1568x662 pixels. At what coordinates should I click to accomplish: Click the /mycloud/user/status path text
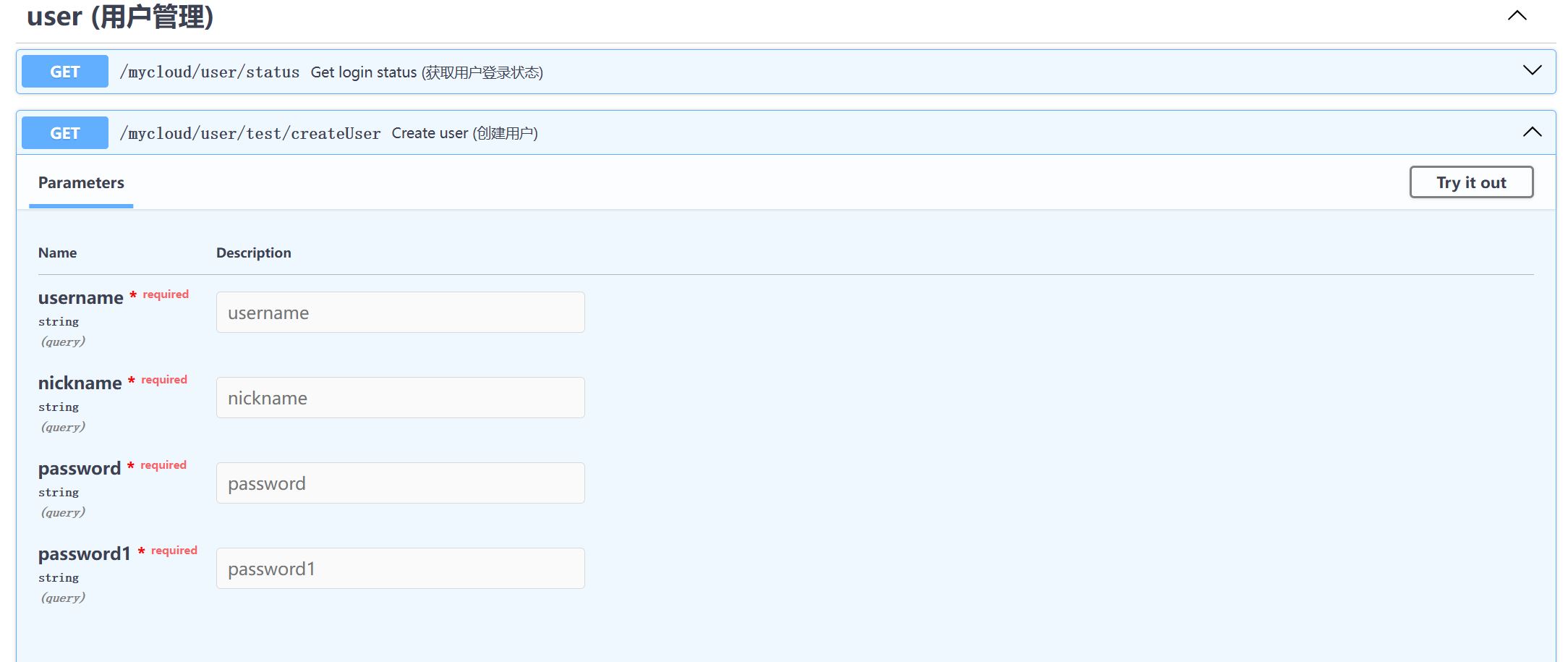click(211, 71)
